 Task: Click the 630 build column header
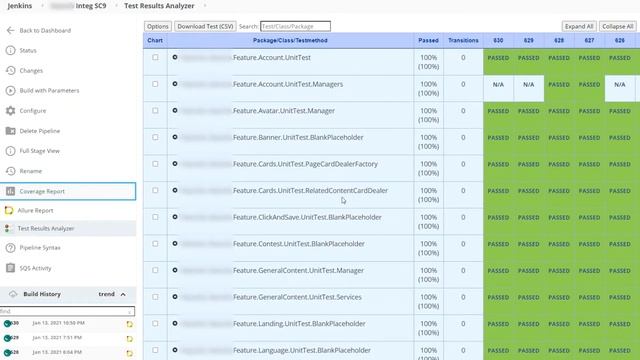pyautogui.click(x=498, y=40)
